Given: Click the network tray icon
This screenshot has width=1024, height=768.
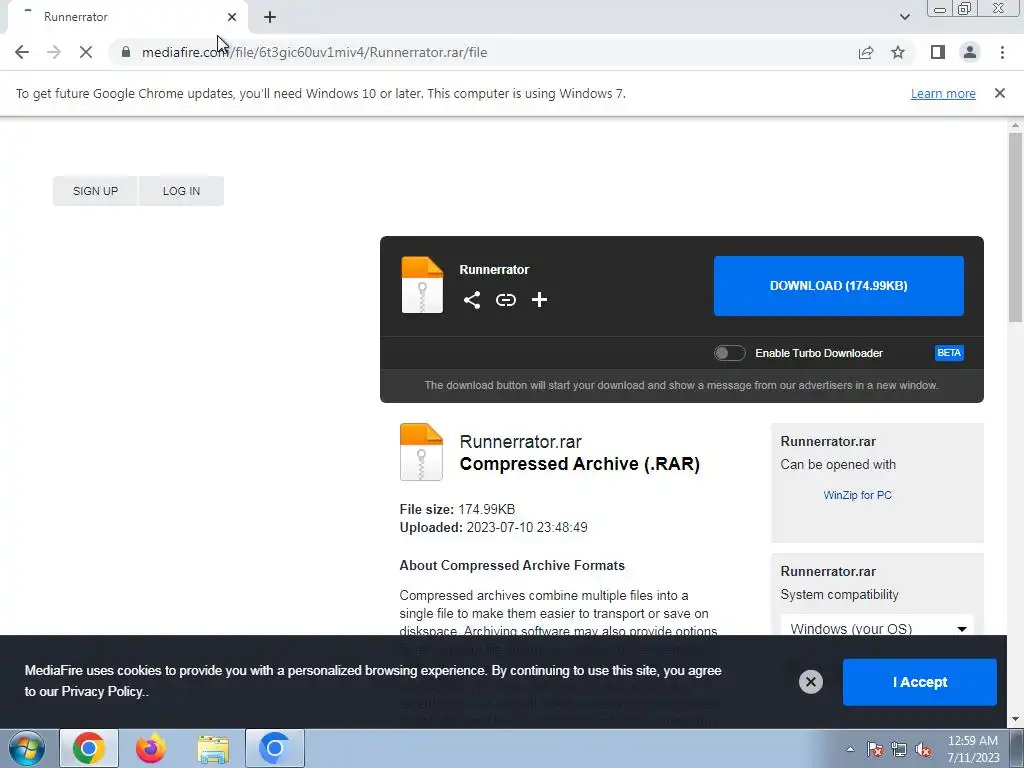Looking at the screenshot, I should pyautogui.click(x=899, y=749).
